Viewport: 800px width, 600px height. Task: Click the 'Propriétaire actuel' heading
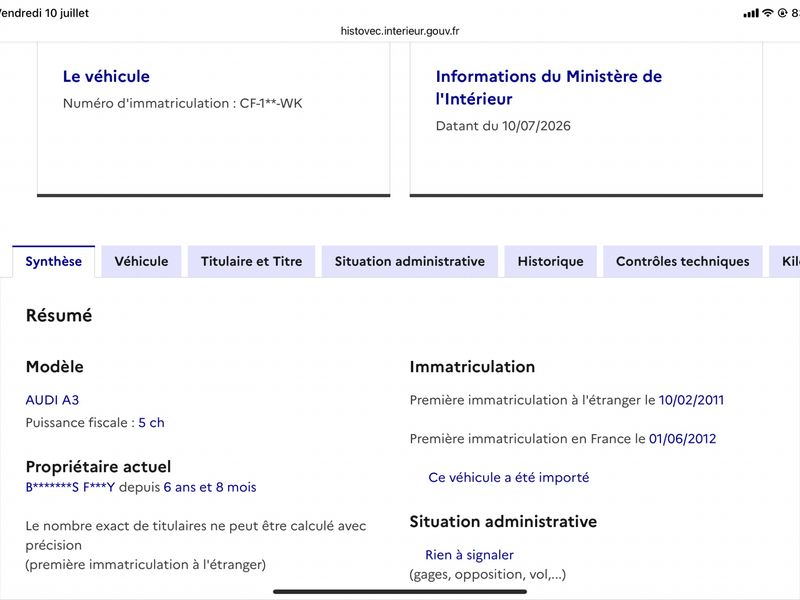pos(98,466)
